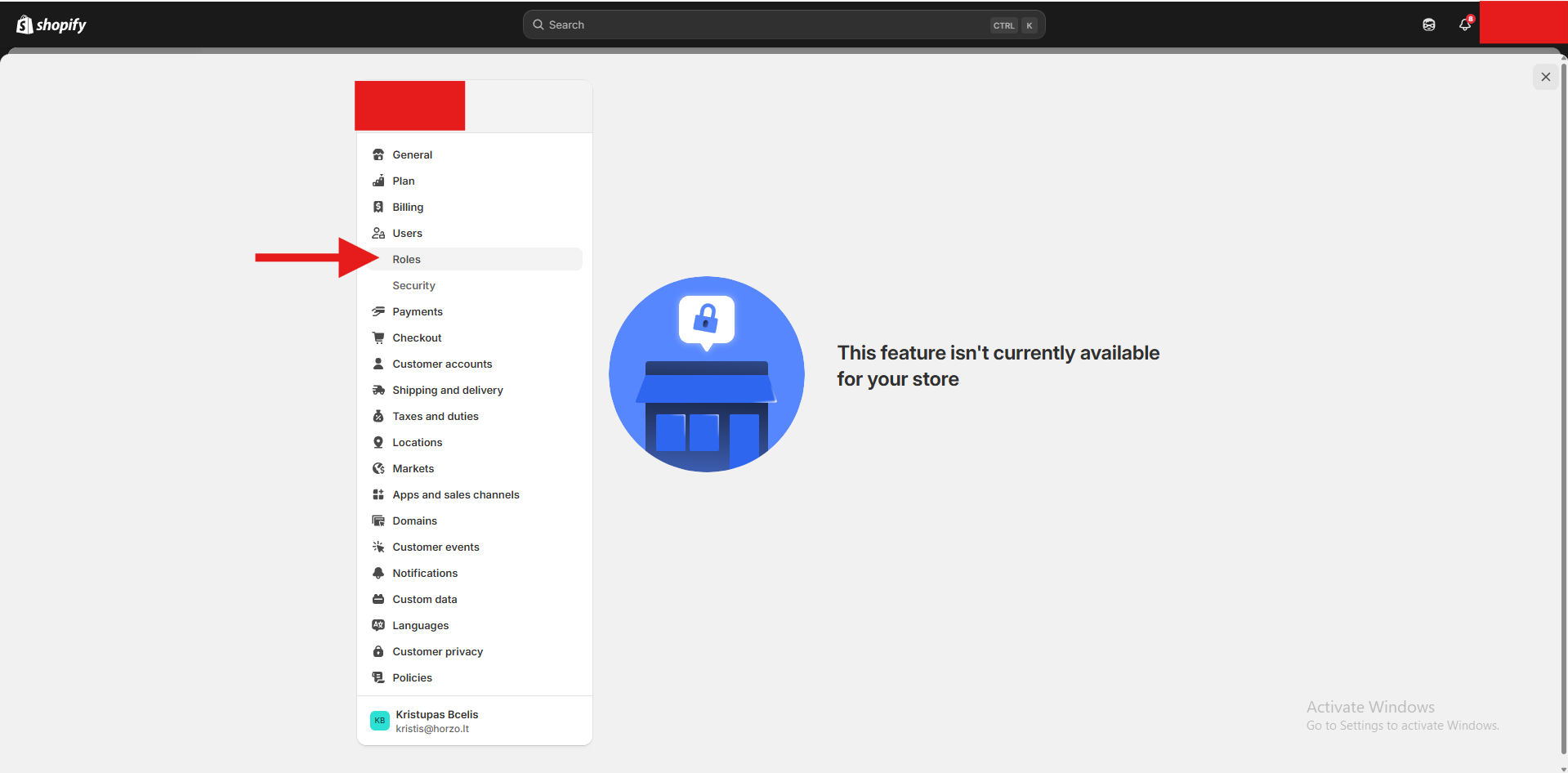
Task: Select the Security sub-item under Users
Action: pyautogui.click(x=413, y=285)
